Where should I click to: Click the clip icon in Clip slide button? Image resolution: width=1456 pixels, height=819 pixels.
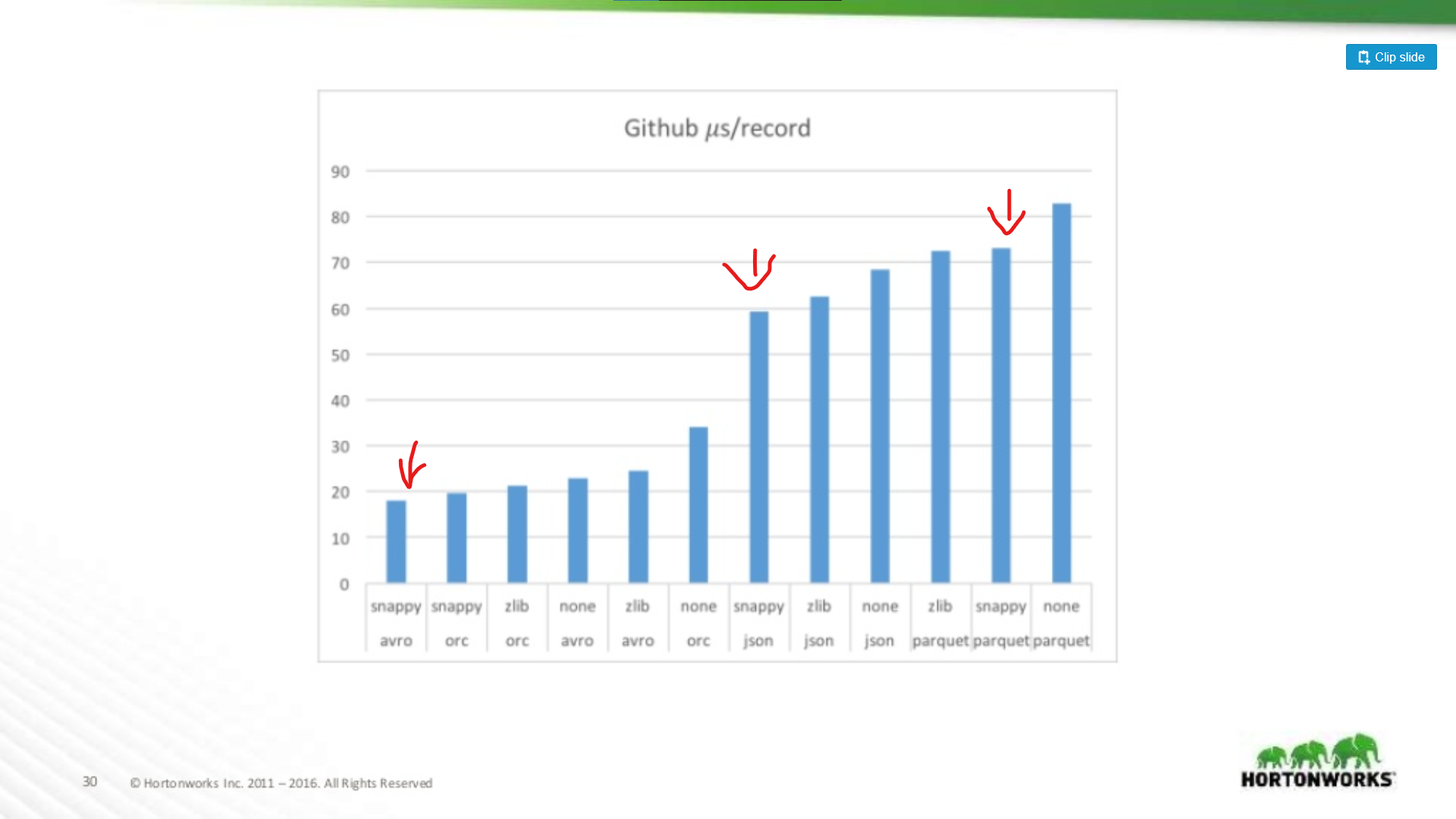coord(1363,57)
